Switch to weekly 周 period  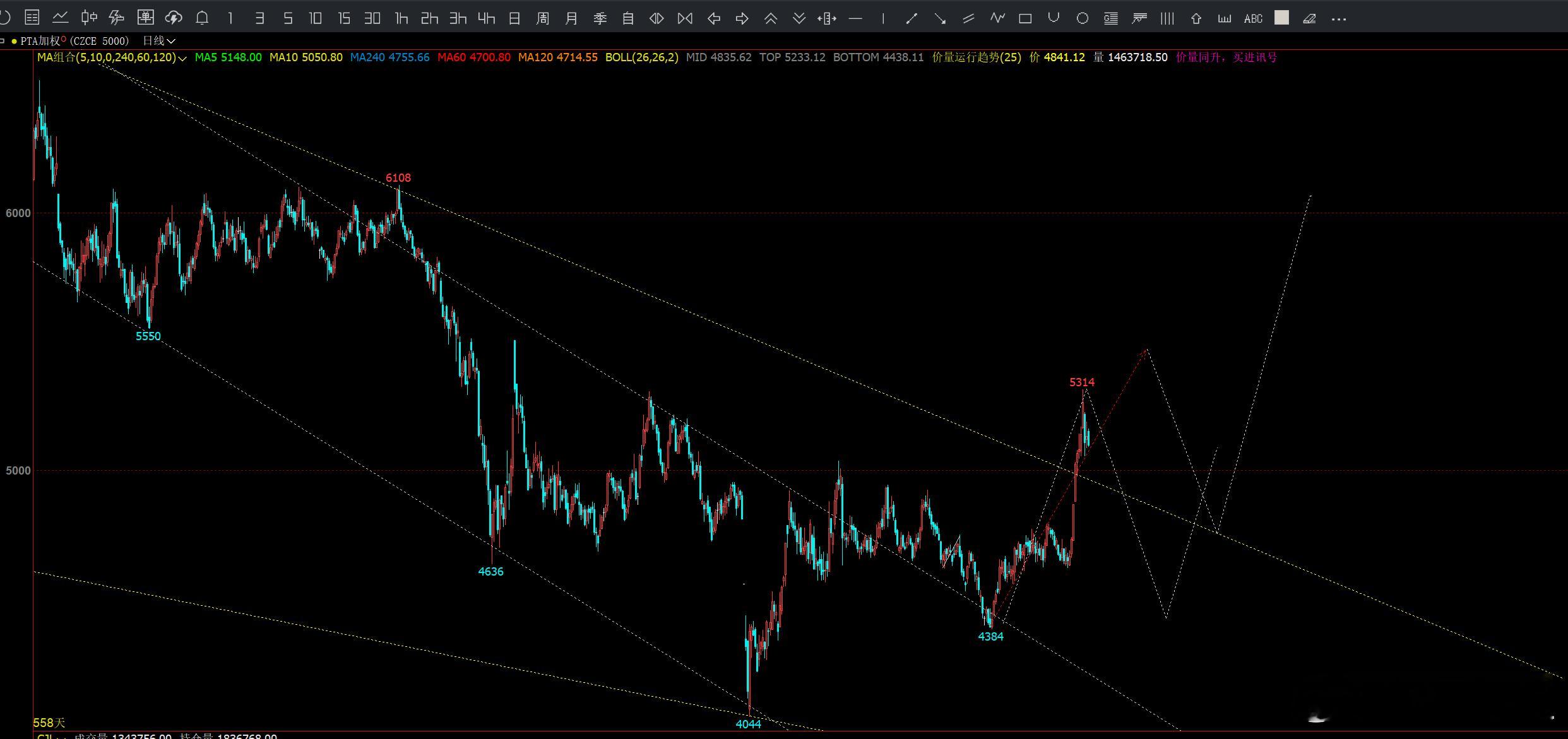(543, 18)
